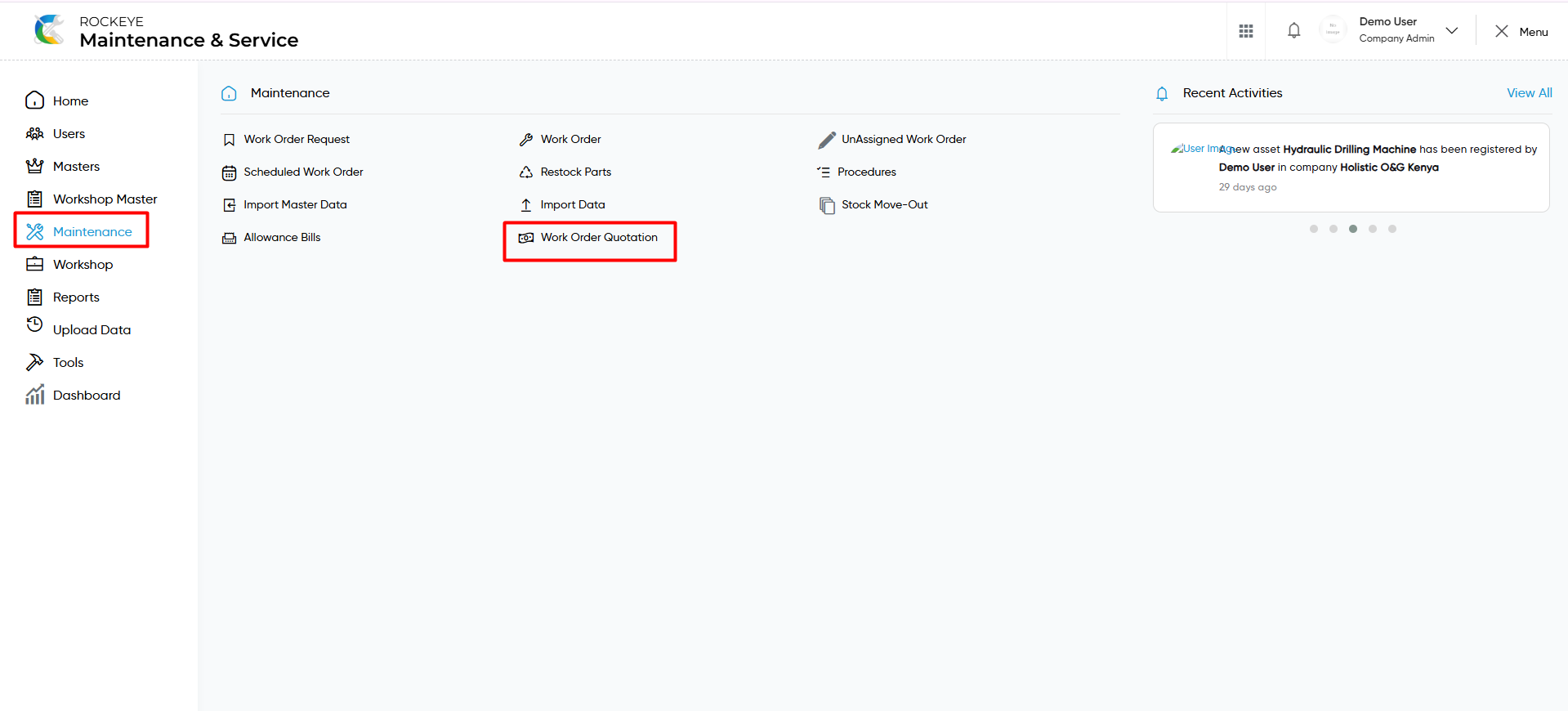Open the Allowance Bills link
Image resolution: width=1568 pixels, height=711 pixels.
click(x=282, y=238)
